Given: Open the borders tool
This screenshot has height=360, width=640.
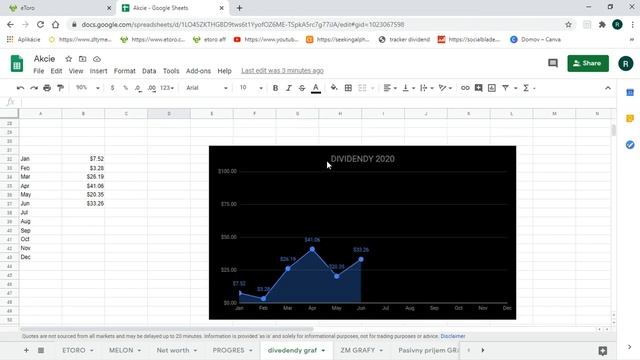Looking at the screenshot, I should (x=348, y=88).
